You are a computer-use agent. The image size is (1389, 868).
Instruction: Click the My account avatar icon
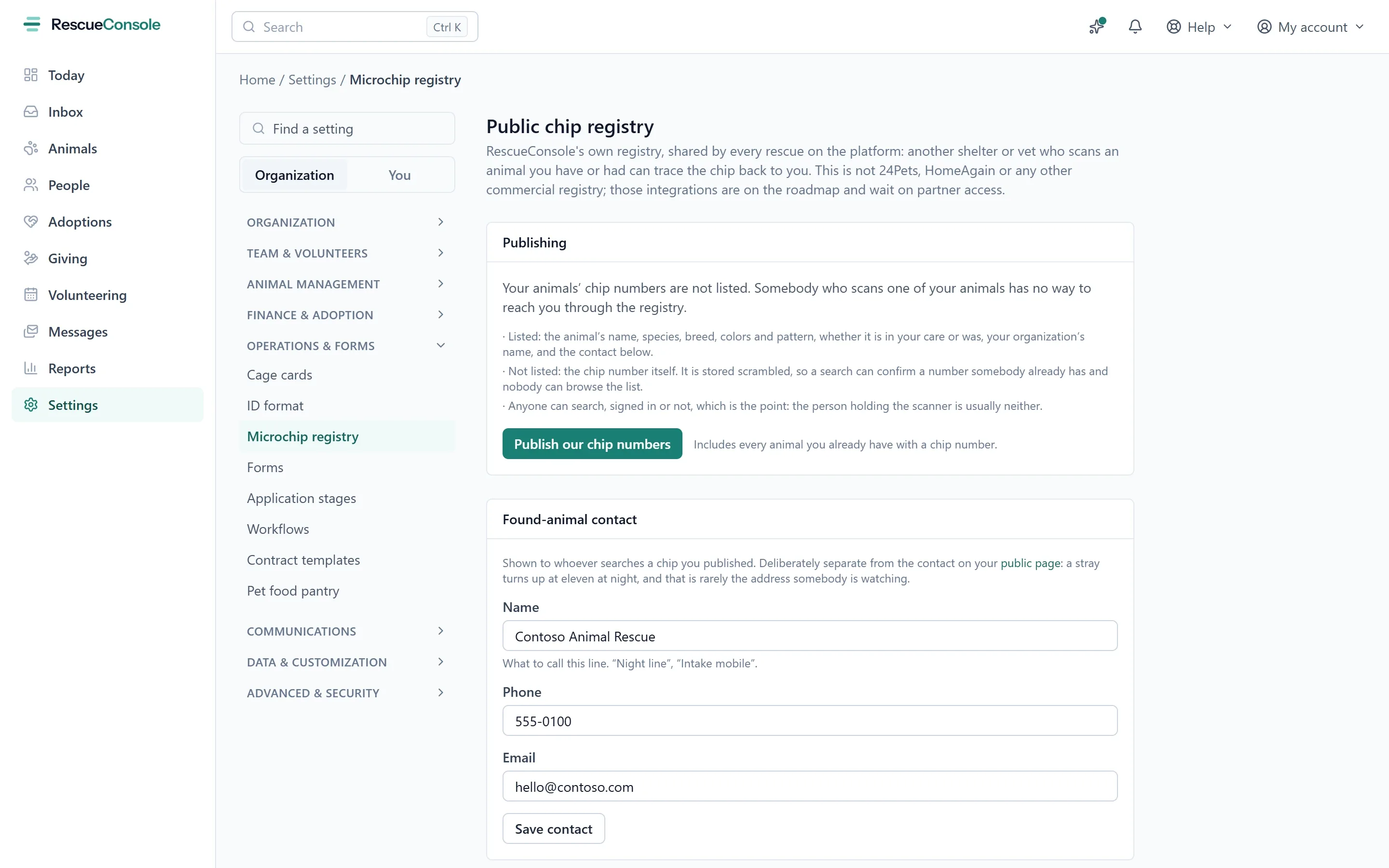pos(1264,27)
